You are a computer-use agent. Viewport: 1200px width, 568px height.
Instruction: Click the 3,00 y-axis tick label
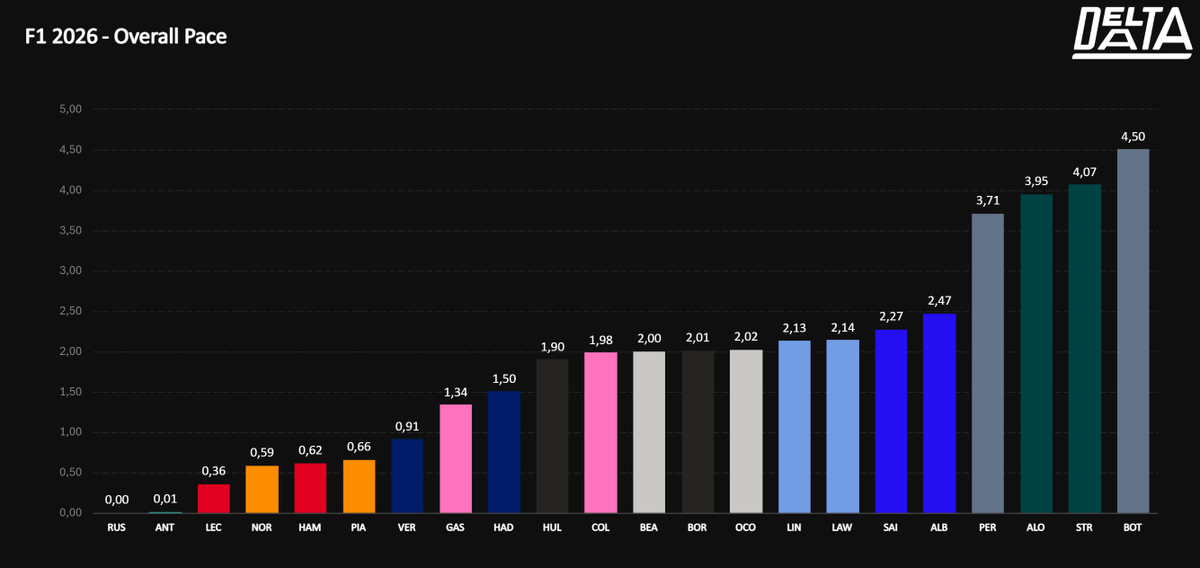click(70, 271)
